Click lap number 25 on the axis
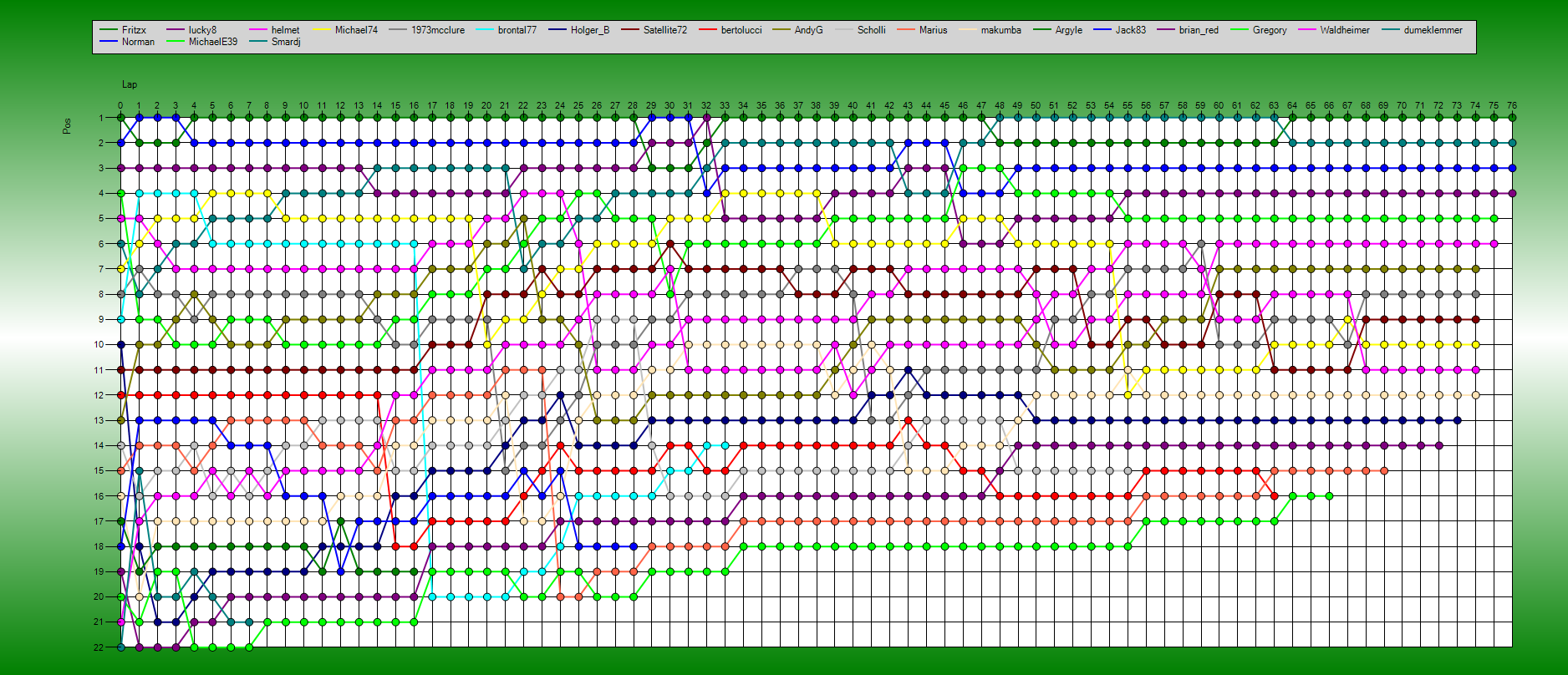 point(578,106)
